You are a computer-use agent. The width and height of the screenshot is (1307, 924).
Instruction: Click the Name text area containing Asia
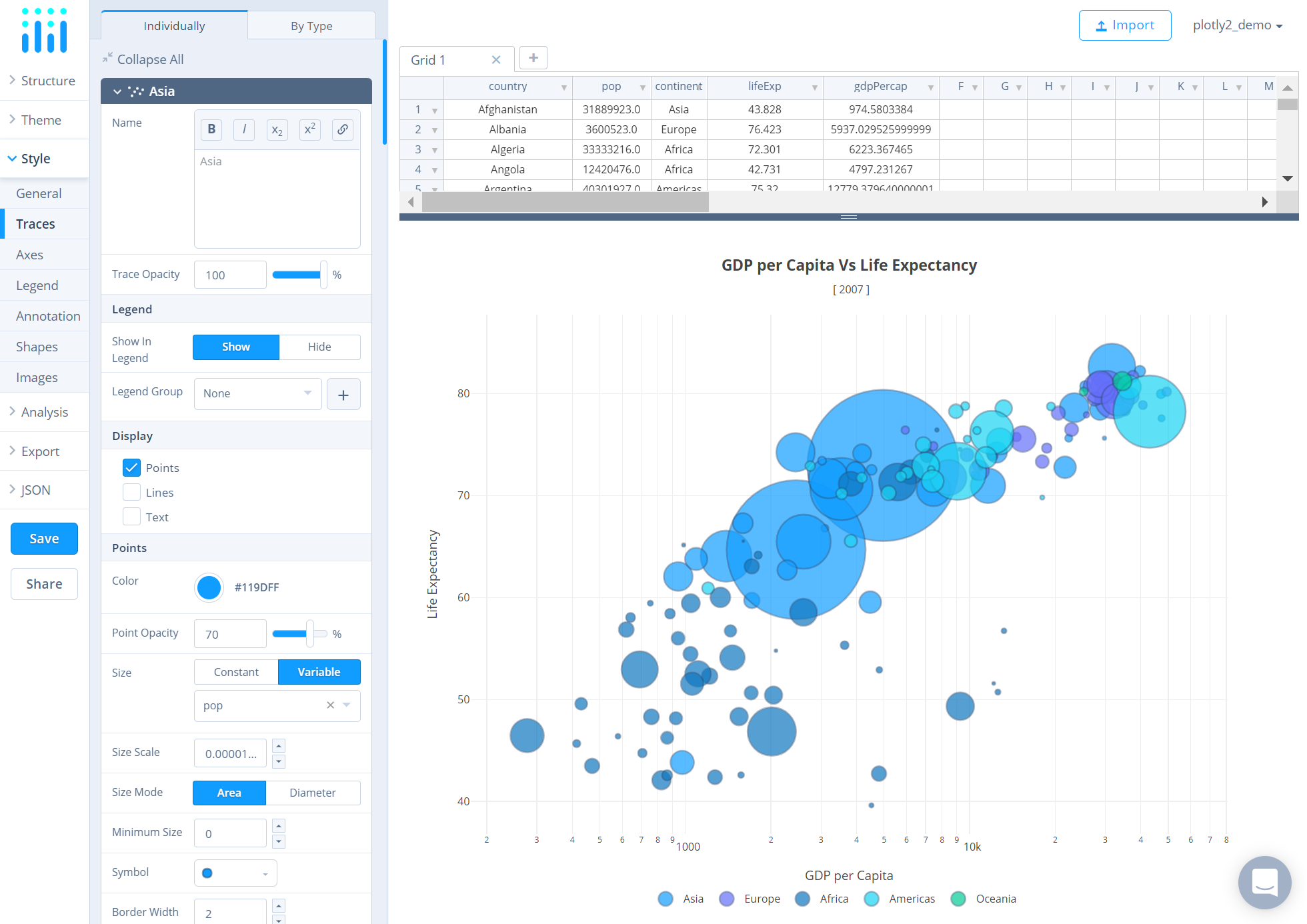(x=277, y=199)
